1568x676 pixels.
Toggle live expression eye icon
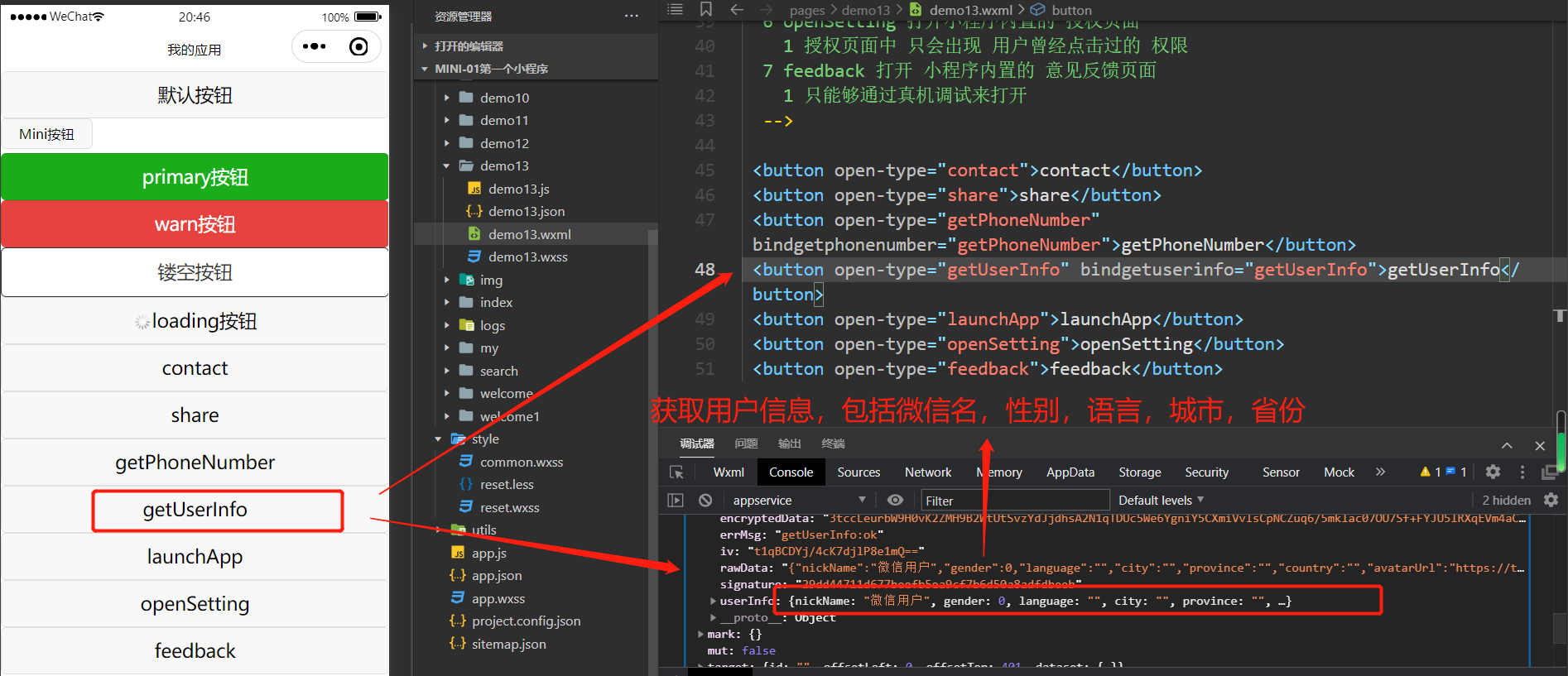pos(895,500)
